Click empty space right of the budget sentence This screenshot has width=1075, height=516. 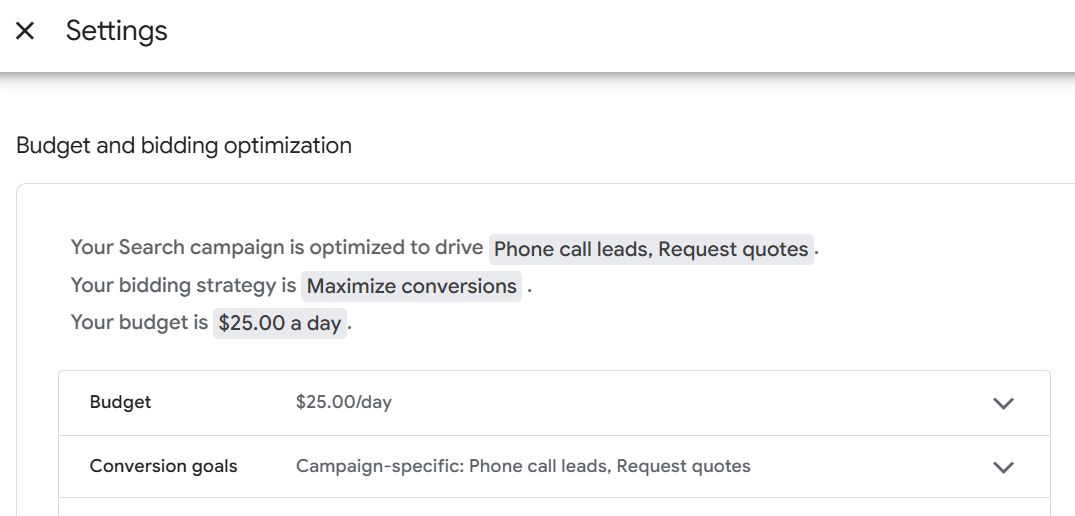(700, 323)
